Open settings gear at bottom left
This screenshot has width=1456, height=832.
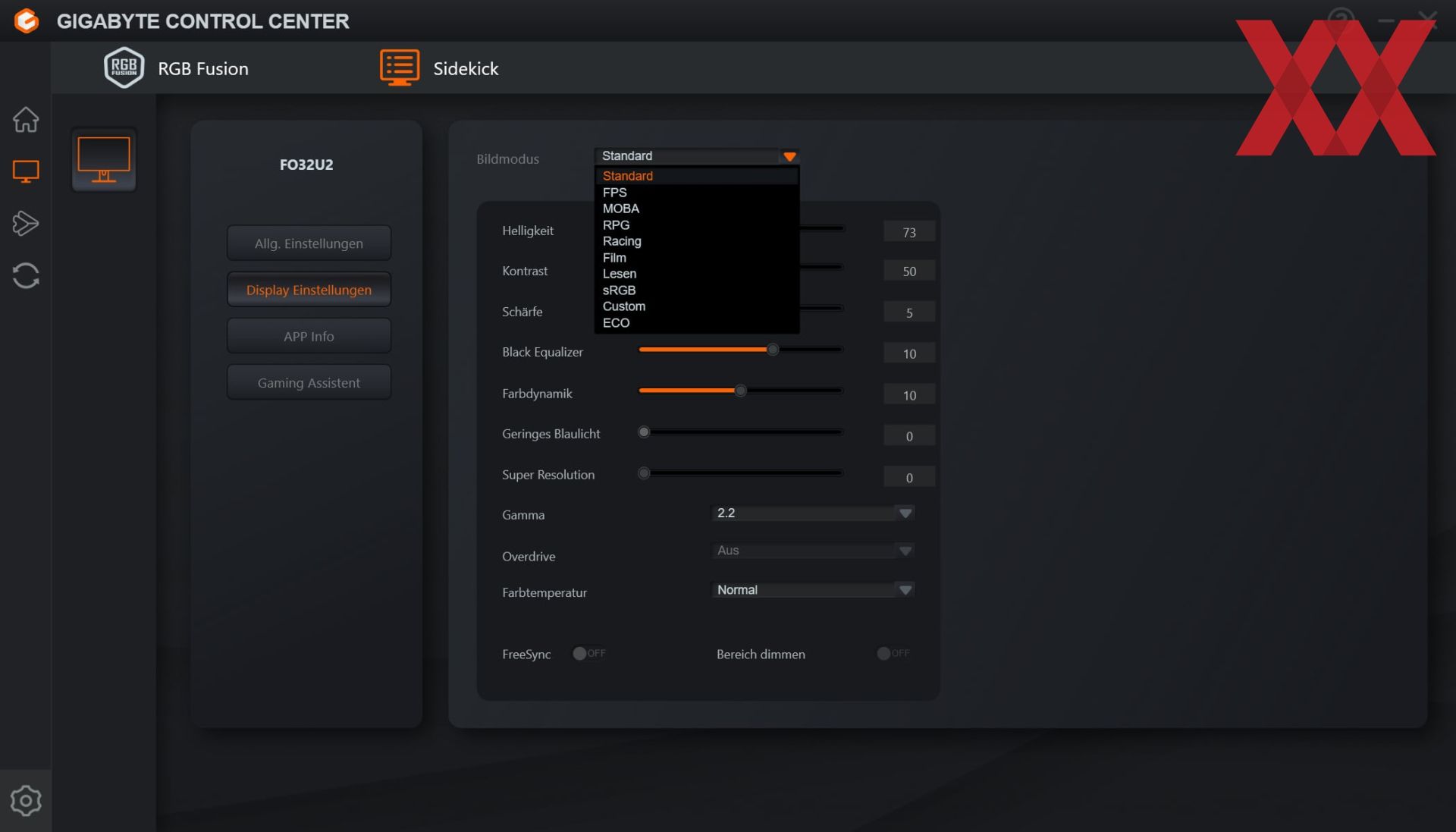coord(26,801)
